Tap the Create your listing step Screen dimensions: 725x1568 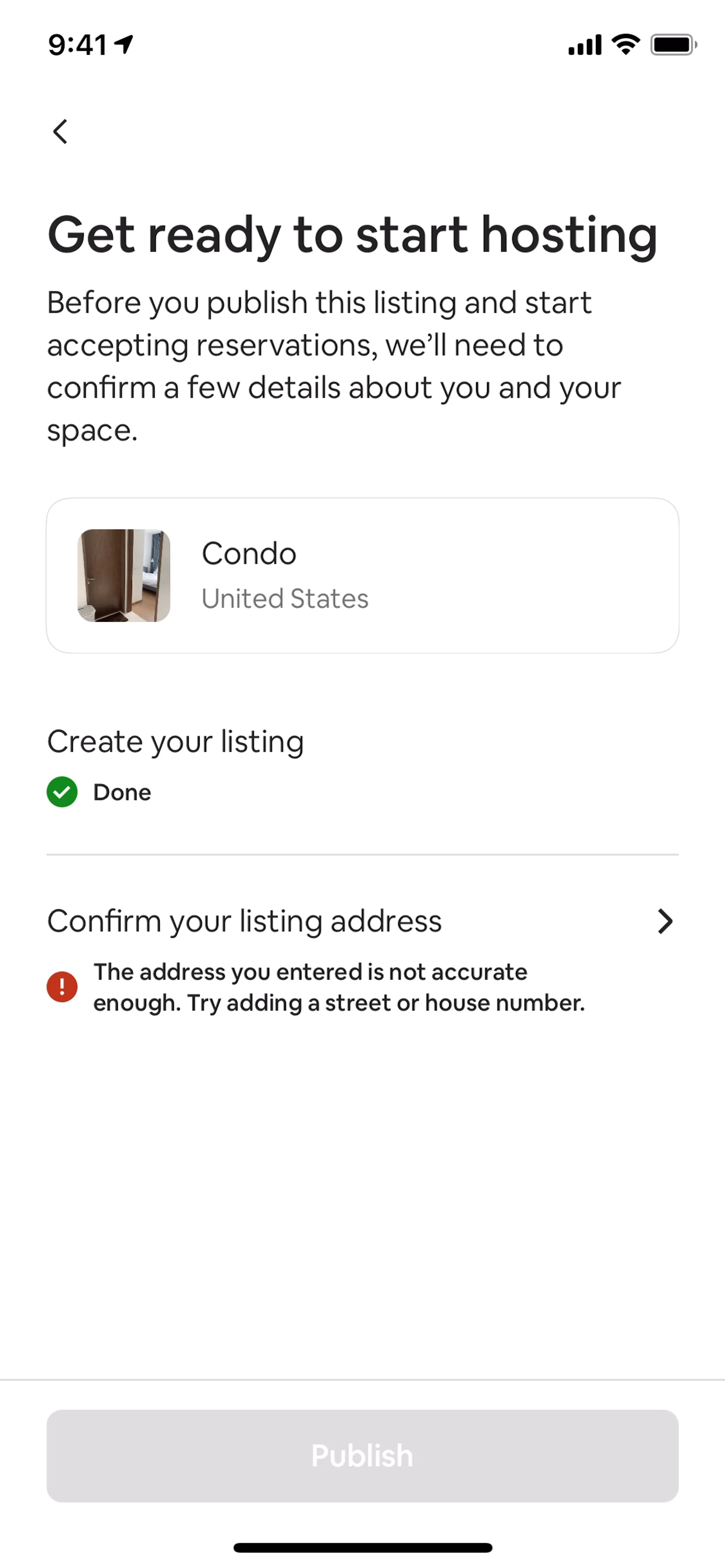click(x=175, y=741)
